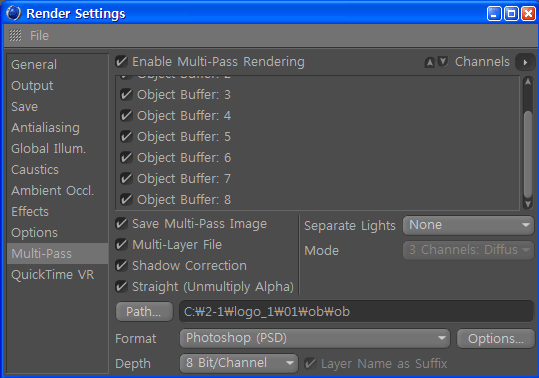
Task: Disable Enable Multi-Pass Rendering checkbox
Action: click(x=121, y=62)
